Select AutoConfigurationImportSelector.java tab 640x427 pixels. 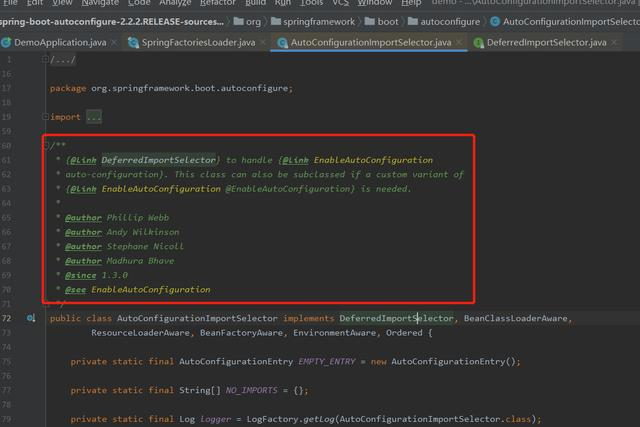coord(371,42)
